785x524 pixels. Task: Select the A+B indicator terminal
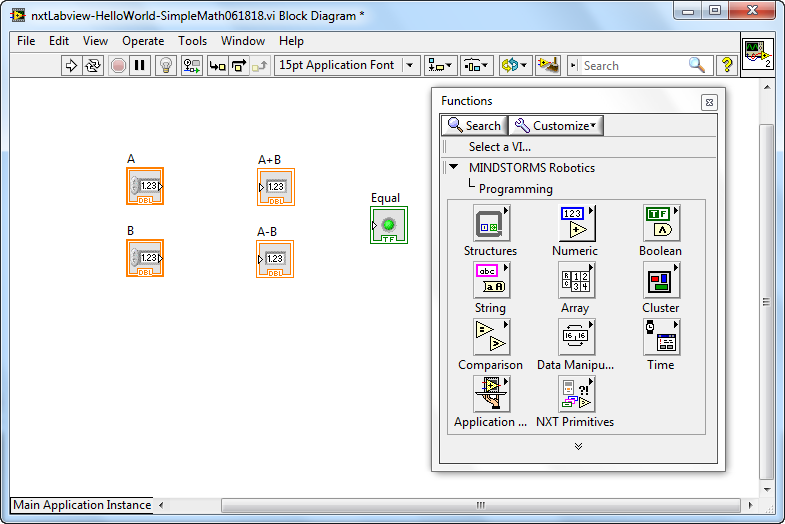[276, 187]
